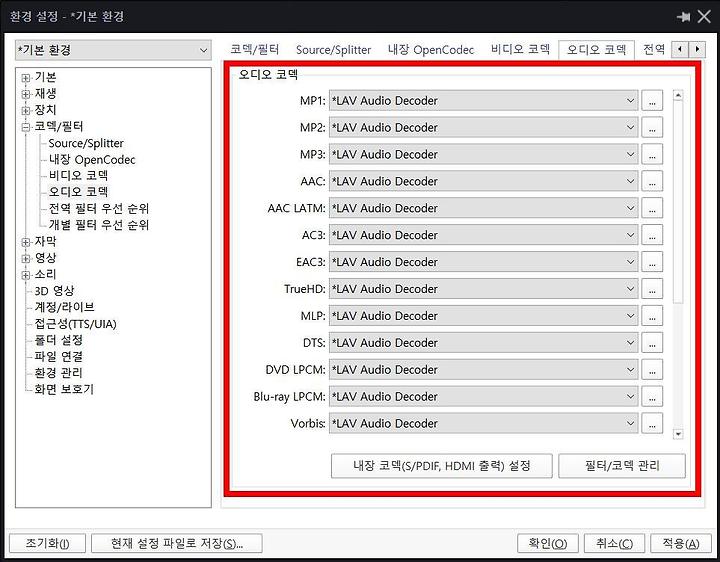Switch to the 내장 OpenCodec tab
The image size is (720, 562).
point(431,50)
